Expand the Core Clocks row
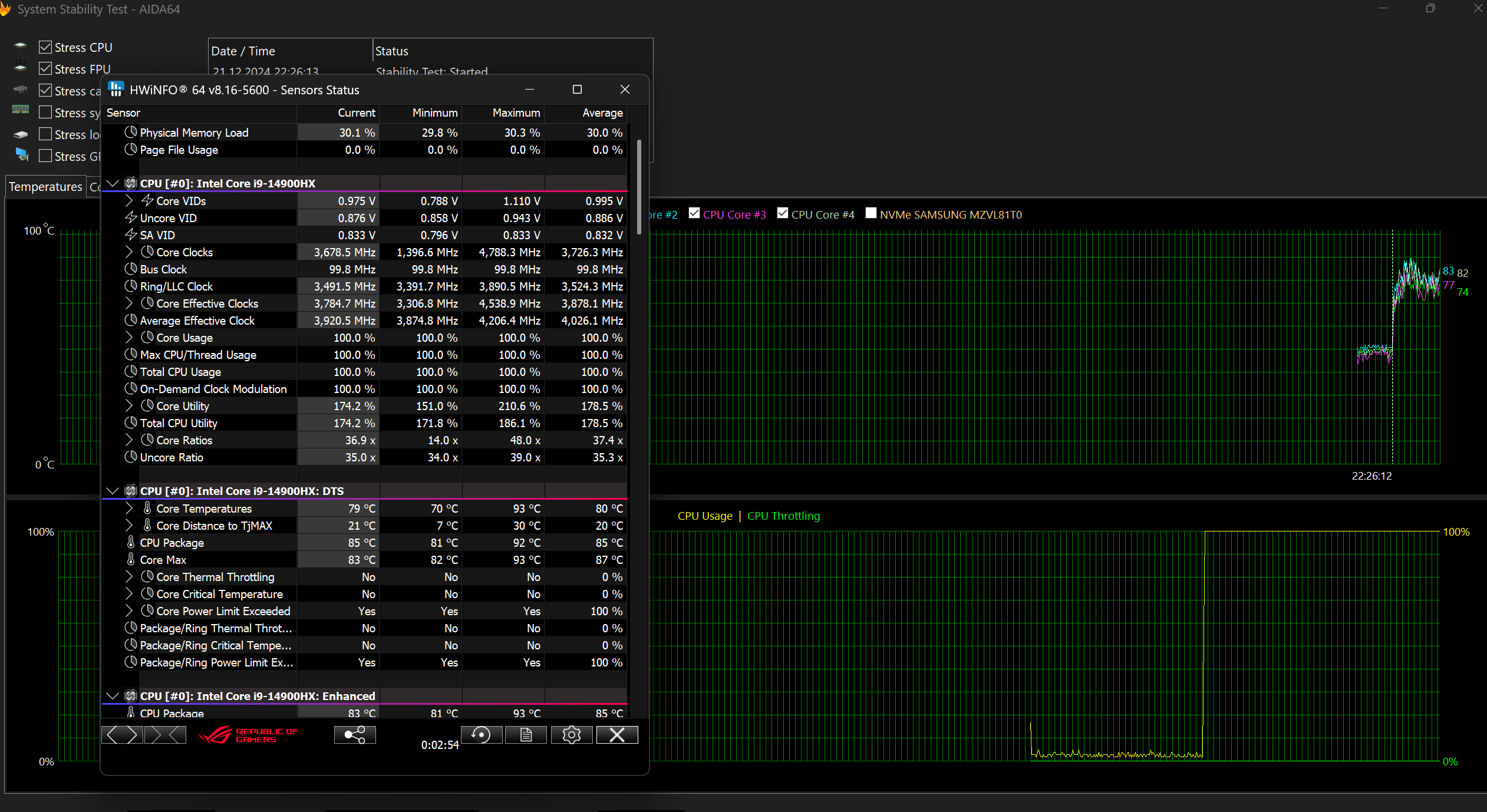Image resolution: width=1487 pixels, height=812 pixels. point(129,252)
